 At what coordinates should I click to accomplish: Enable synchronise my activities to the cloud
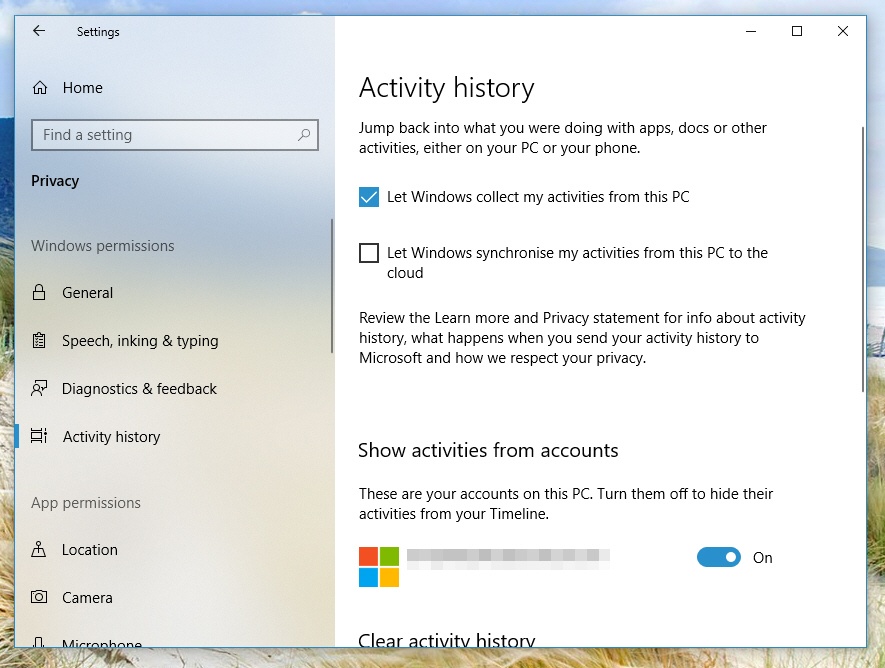click(x=369, y=253)
